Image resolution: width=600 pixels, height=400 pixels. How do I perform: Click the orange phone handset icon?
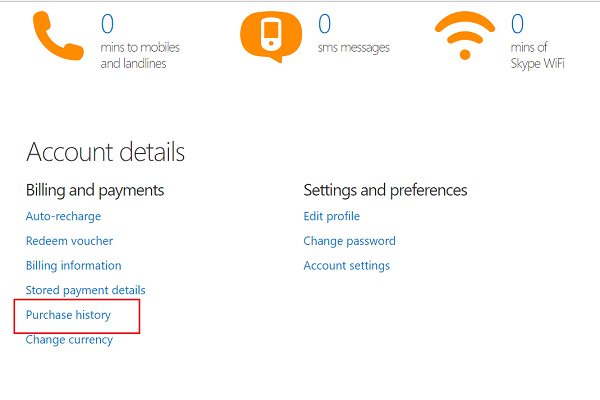point(58,36)
